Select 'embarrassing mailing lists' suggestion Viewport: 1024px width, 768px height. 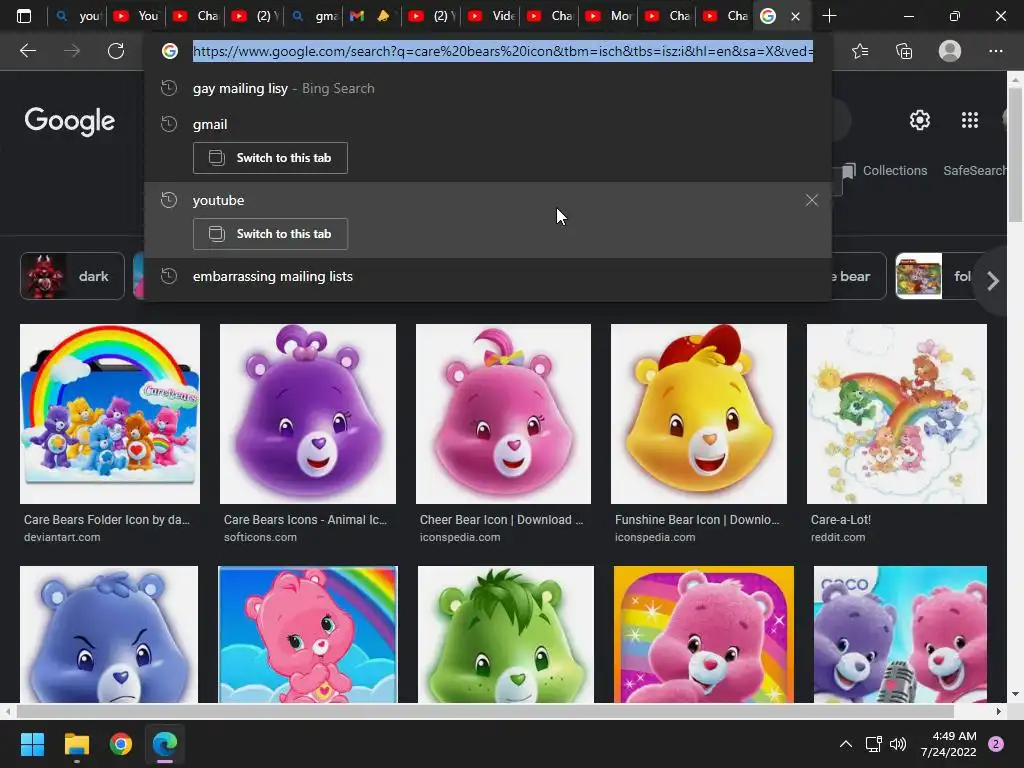coord(487,276)
